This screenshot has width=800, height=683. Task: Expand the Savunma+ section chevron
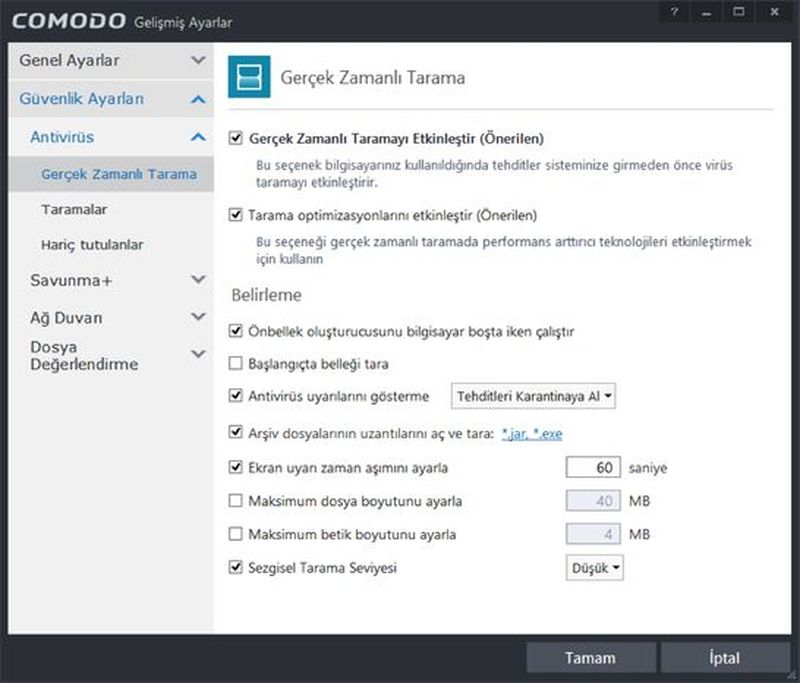tap(198, 280)
